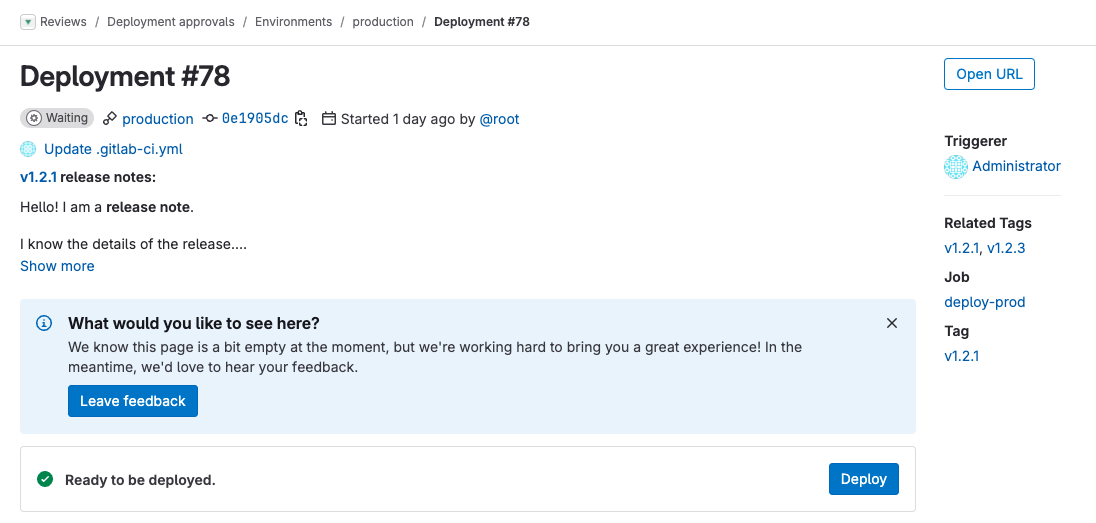
Task: Go to Environments breadcrumb
Action: tap(293, 22)
